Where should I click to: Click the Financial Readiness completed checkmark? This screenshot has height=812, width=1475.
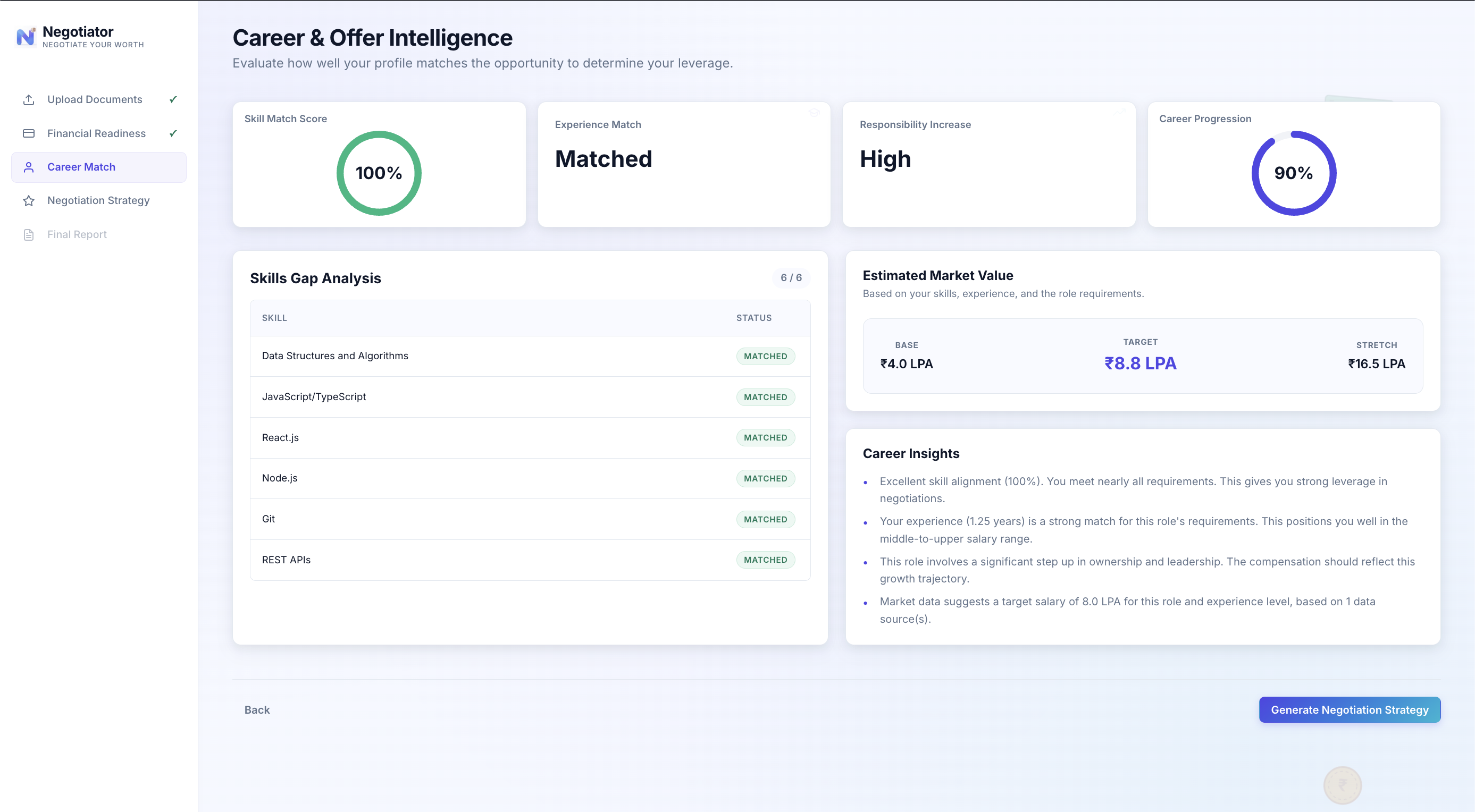pyautogui.click(x=173, y=133)
